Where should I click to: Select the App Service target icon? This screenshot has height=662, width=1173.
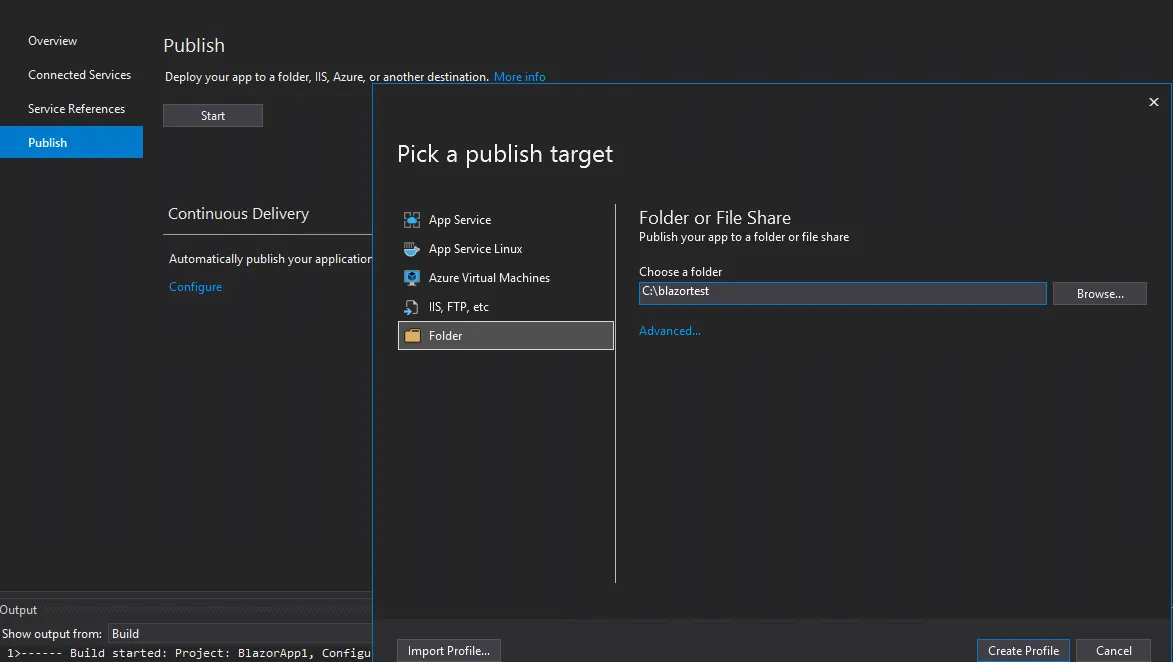pos(411,220)
